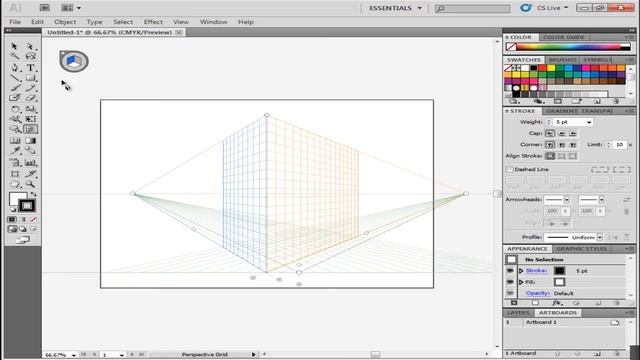The width and height of the screenshot is (640, 360).
Task: Select the Rectangle tool
Action: 30,78
